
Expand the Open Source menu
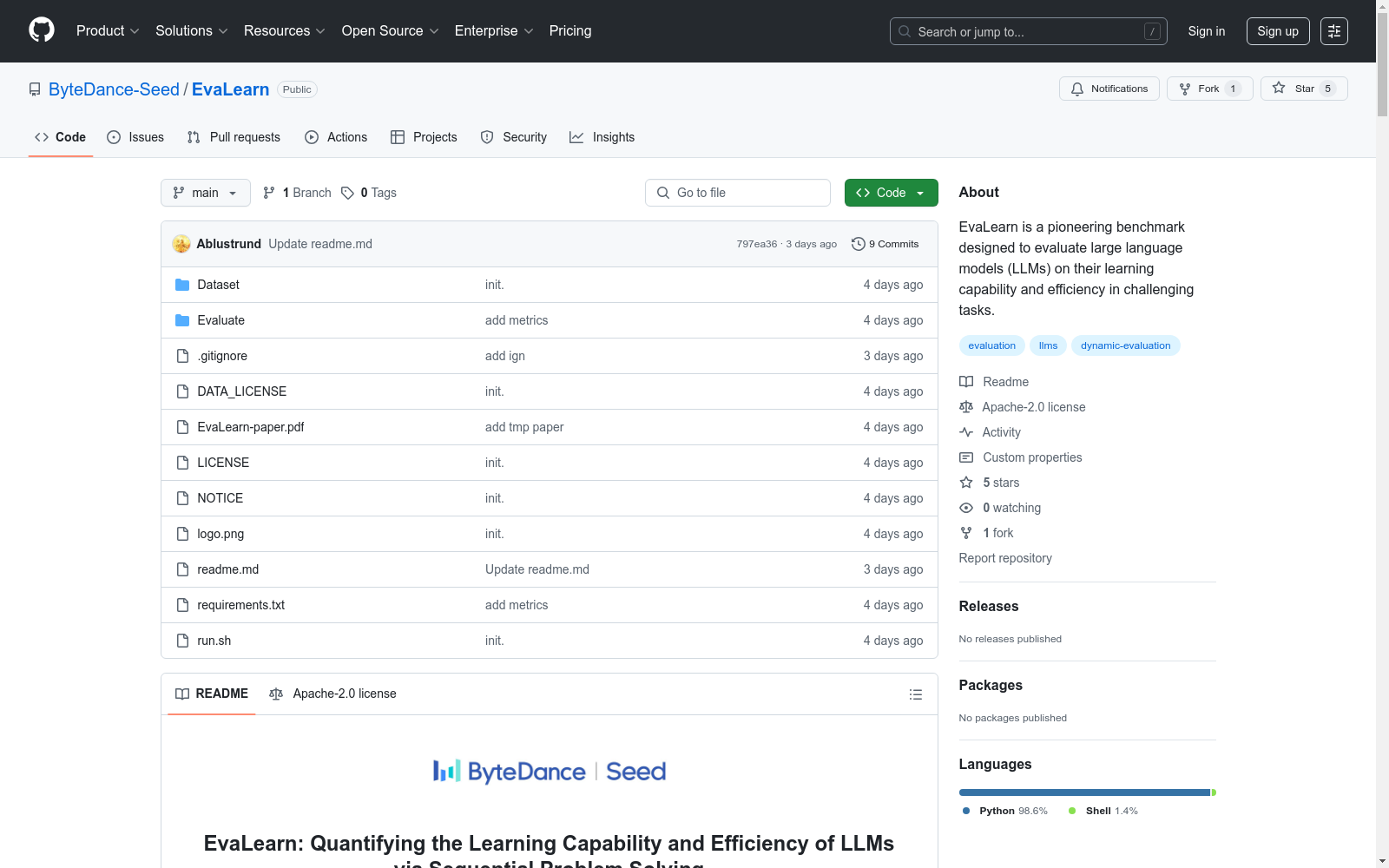click(x=391, y=31)
